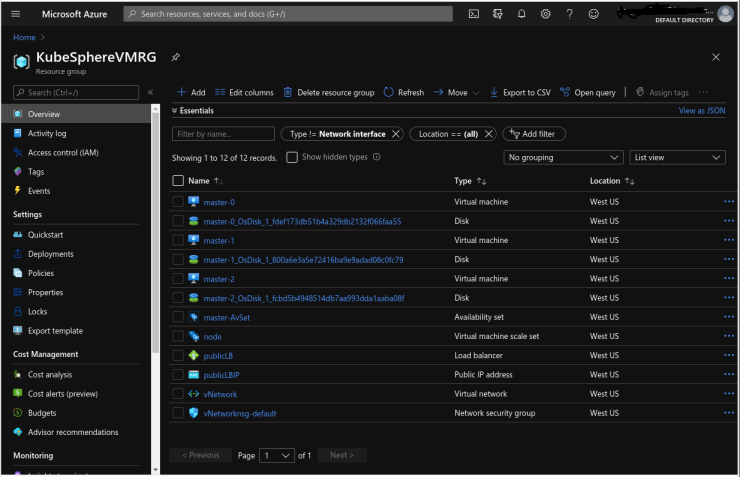Click the publicLB load balancer icon
The height and width of the screenshot is (477, 740).
(x=193, y=355)
